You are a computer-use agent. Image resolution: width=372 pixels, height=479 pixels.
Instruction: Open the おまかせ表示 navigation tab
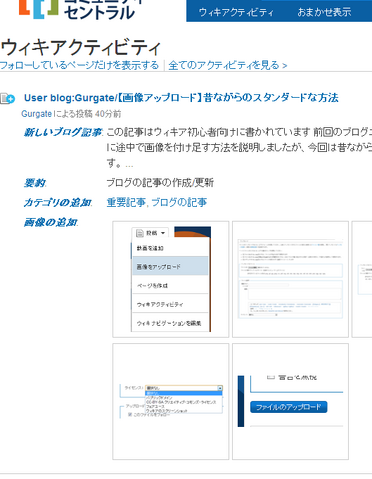tap(324, 12)
